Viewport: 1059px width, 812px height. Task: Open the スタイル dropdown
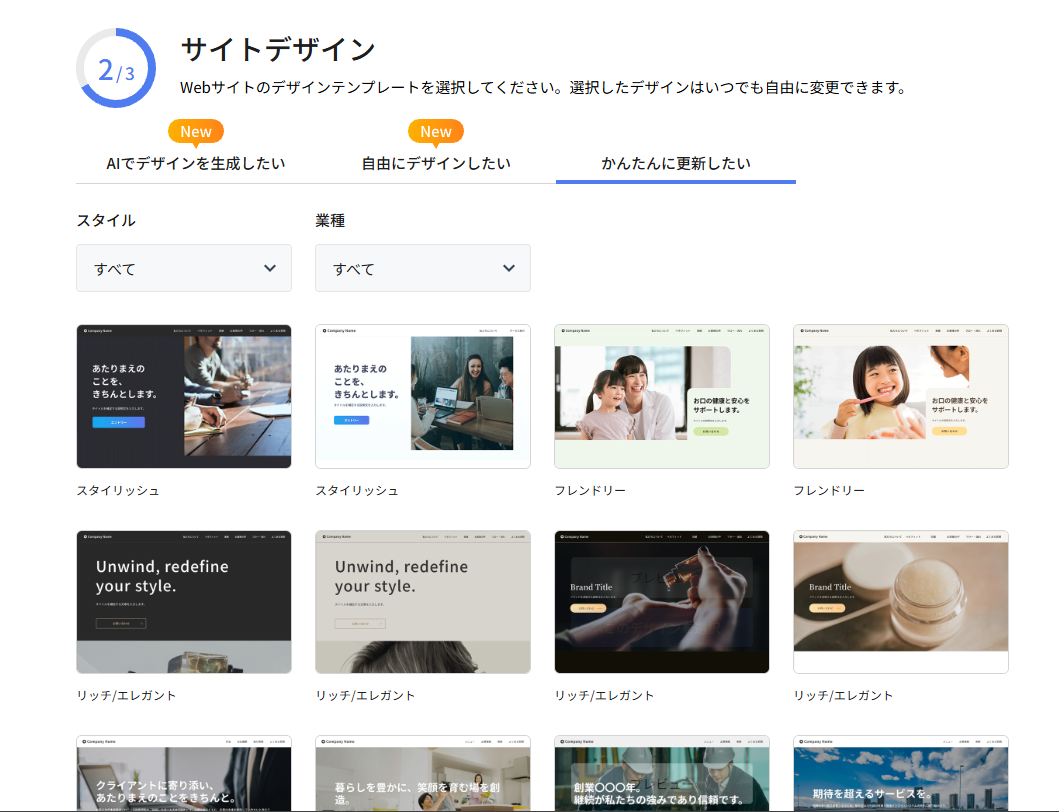point(183,268)
